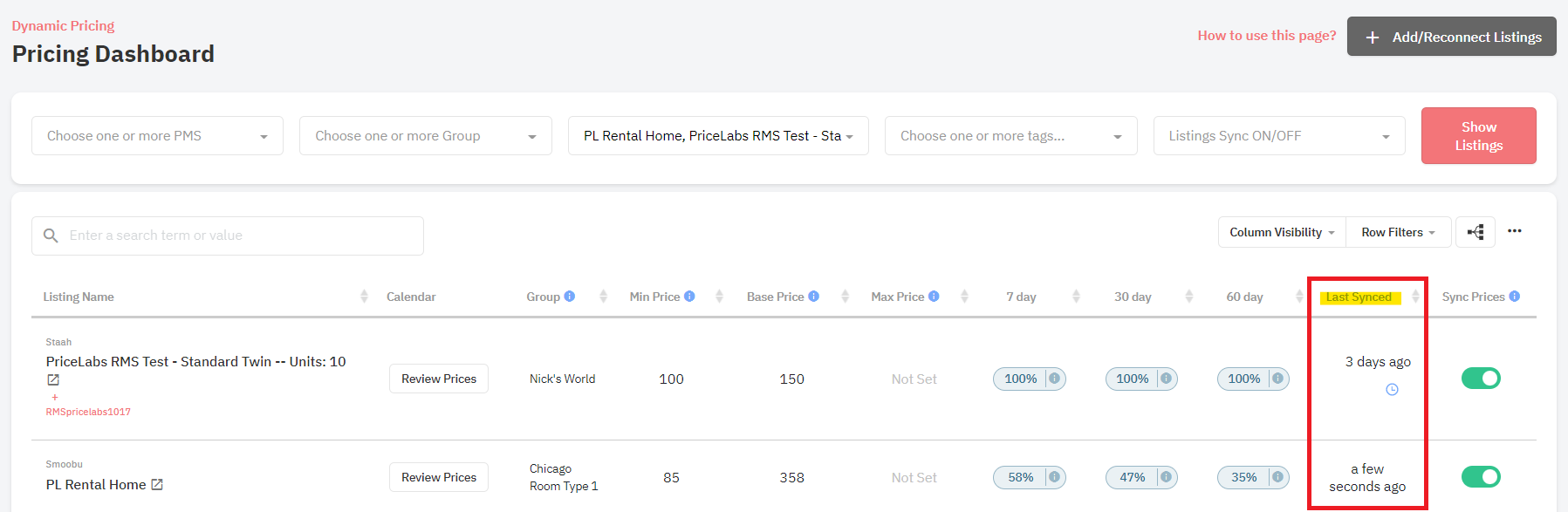Click the Staah 7 day 100% badge
Image resolution: width=1568 pixels, height=512 pixels.
click(x=1030, y=379)
